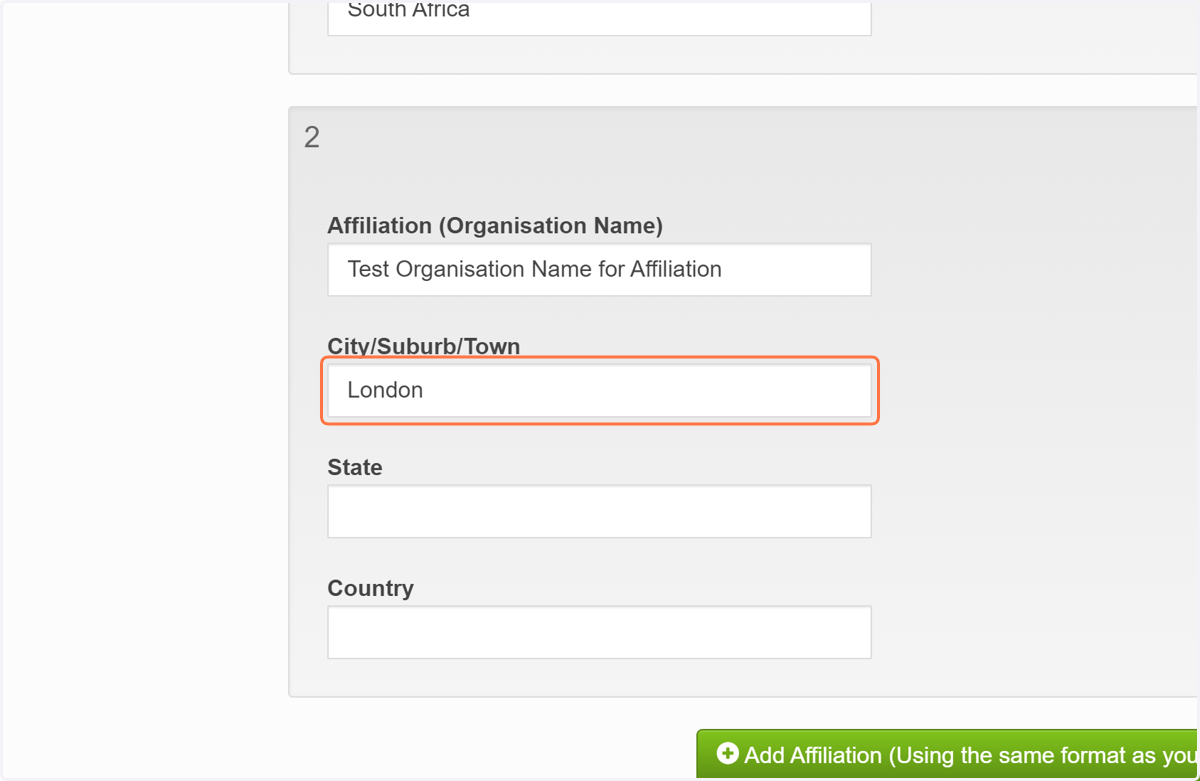Click the "Affiliation (Organisation Name)" label
The image size is (1200, 781).
[495, 226]
